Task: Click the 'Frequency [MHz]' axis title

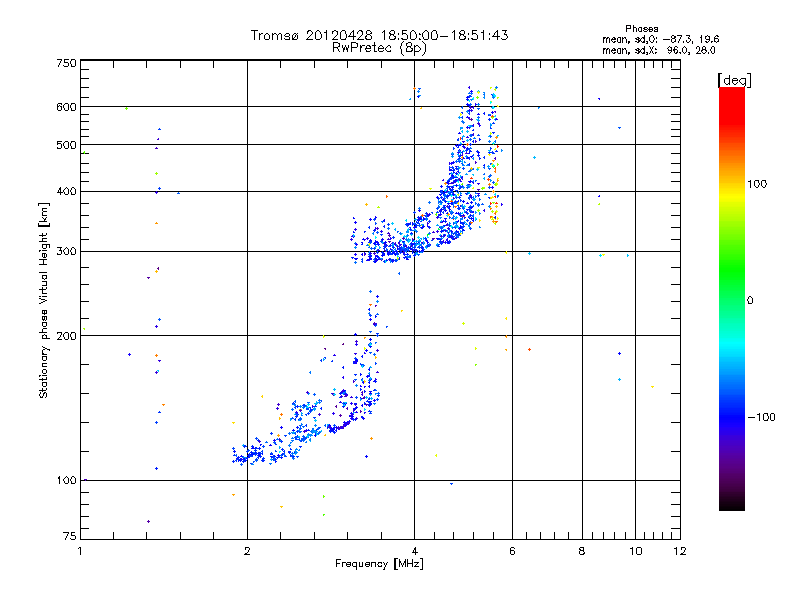Action: click(x=379, y=564)
